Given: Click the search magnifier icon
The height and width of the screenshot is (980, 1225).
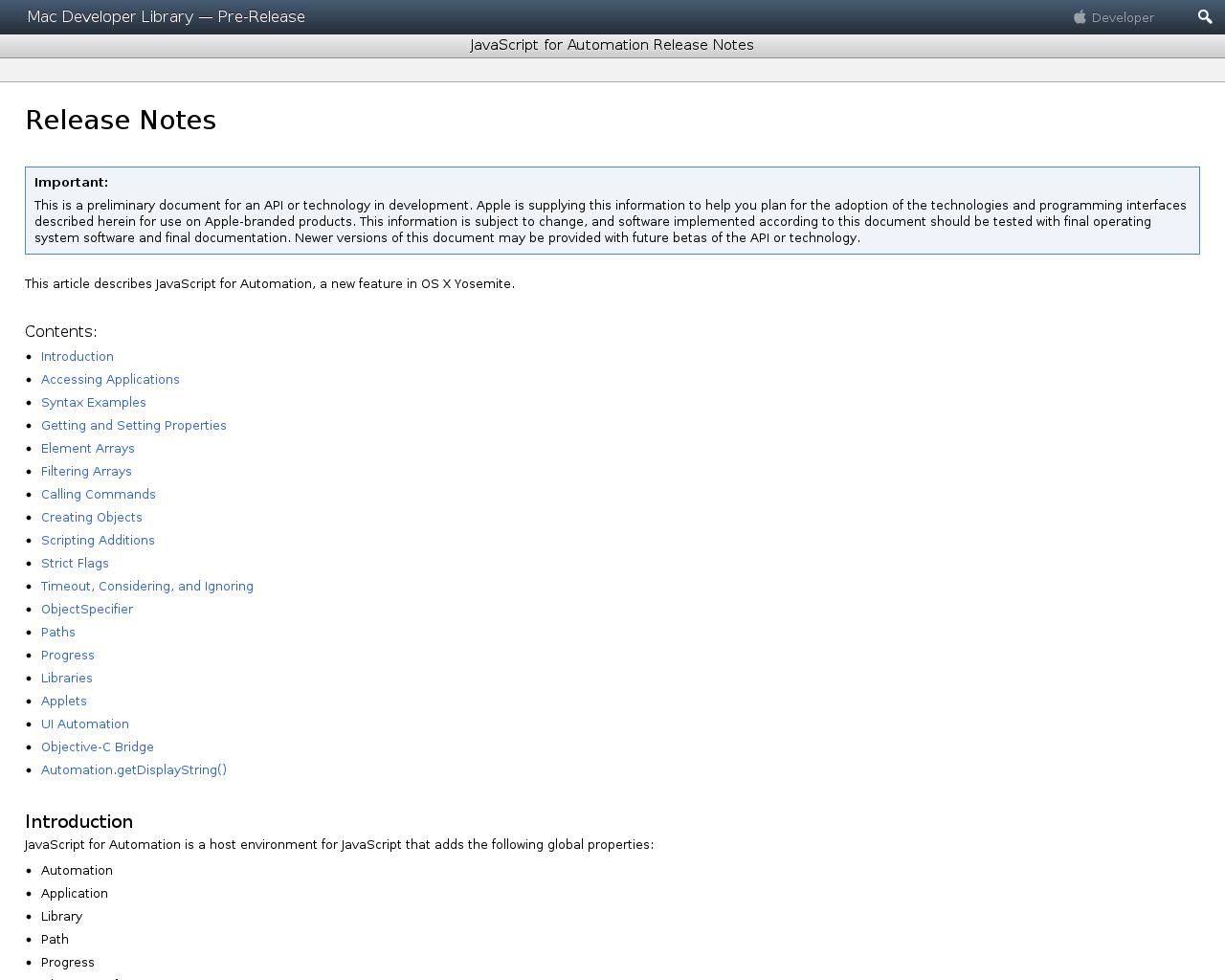Looking at the screenshot, I should [1205, 17].
